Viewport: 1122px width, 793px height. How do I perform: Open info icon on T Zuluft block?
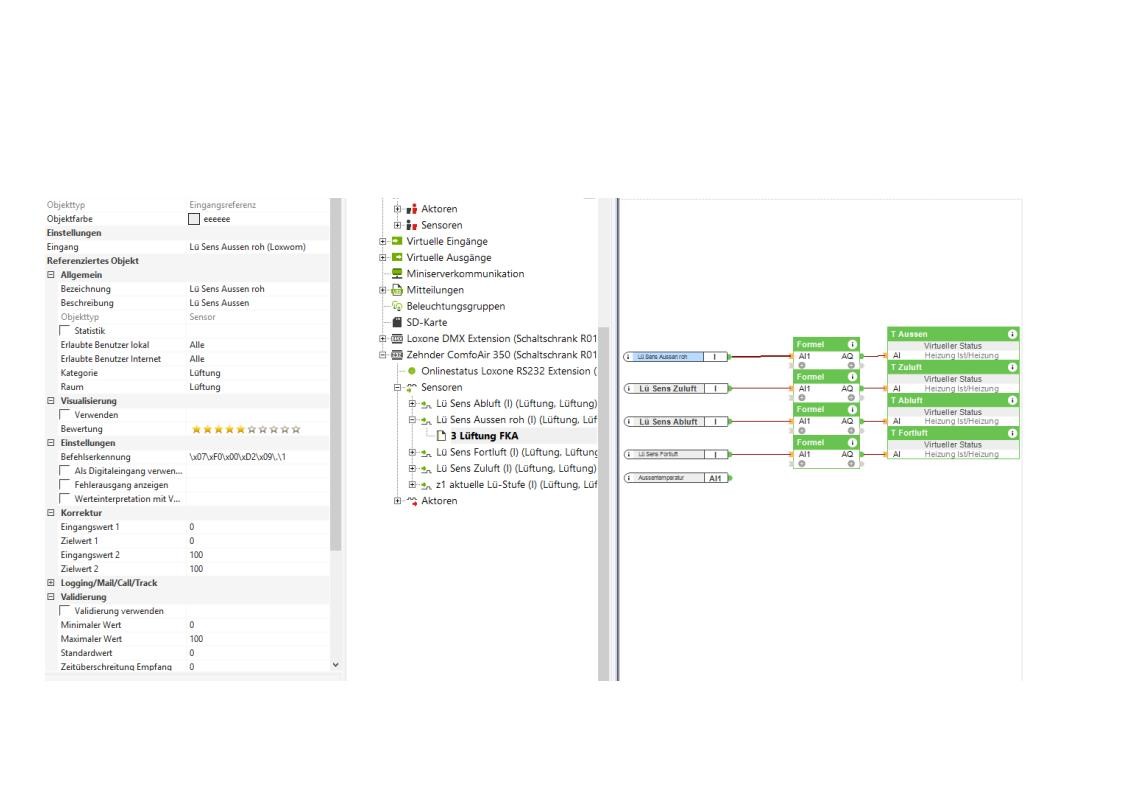(1012, 367)
